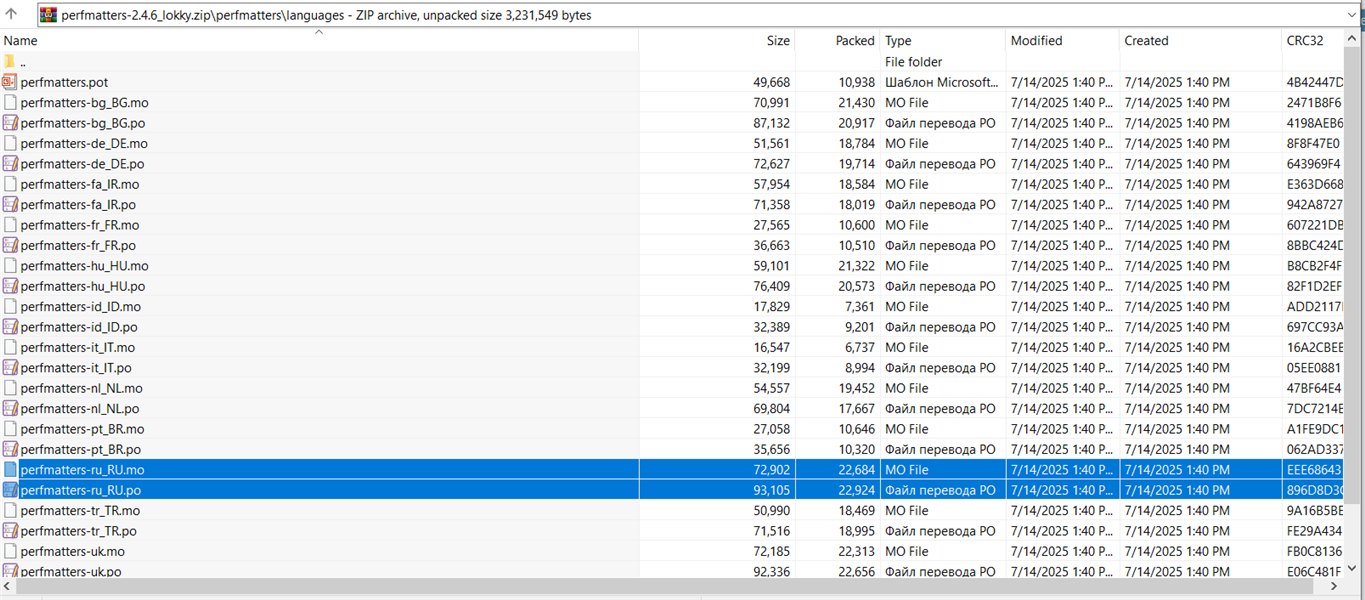The width and height of the screenshot is (1365, 600).
Task: Select perfmatters-hu_HU.po file name
Action: 82,286
